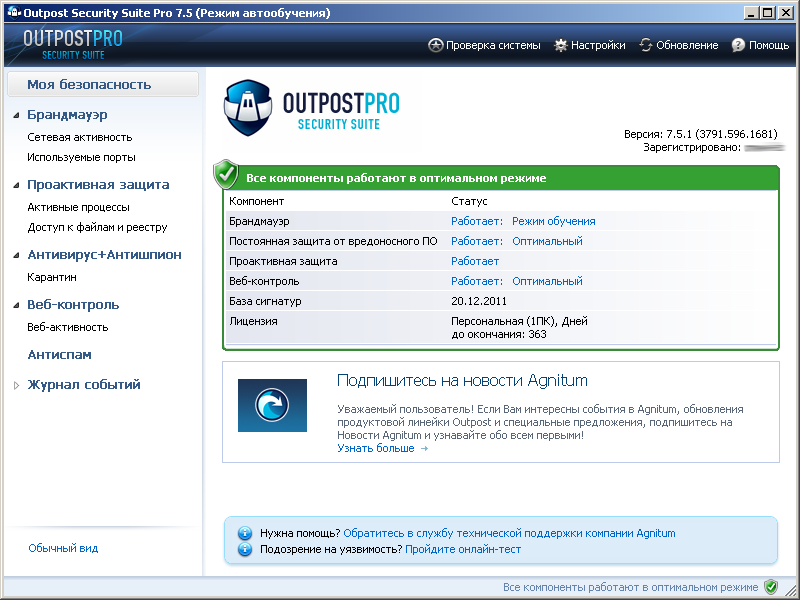The image size is (800, 600).
Task: Open Используемые порты in the sidebar
Action: (x=82, y=157)
